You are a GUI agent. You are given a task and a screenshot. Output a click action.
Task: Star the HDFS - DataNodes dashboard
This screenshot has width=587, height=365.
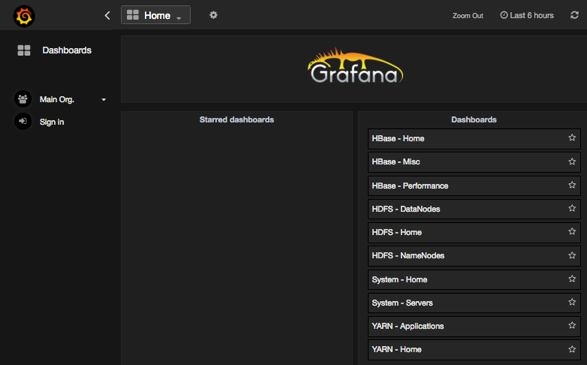coord(572,208)
